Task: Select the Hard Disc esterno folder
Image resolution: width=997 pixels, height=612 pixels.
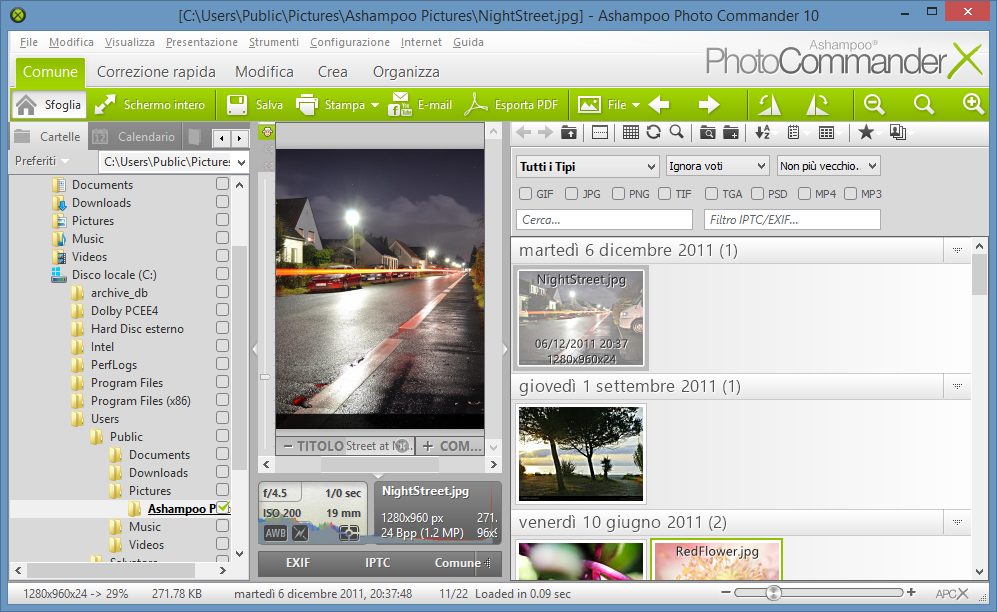Action: click(137, 329)
